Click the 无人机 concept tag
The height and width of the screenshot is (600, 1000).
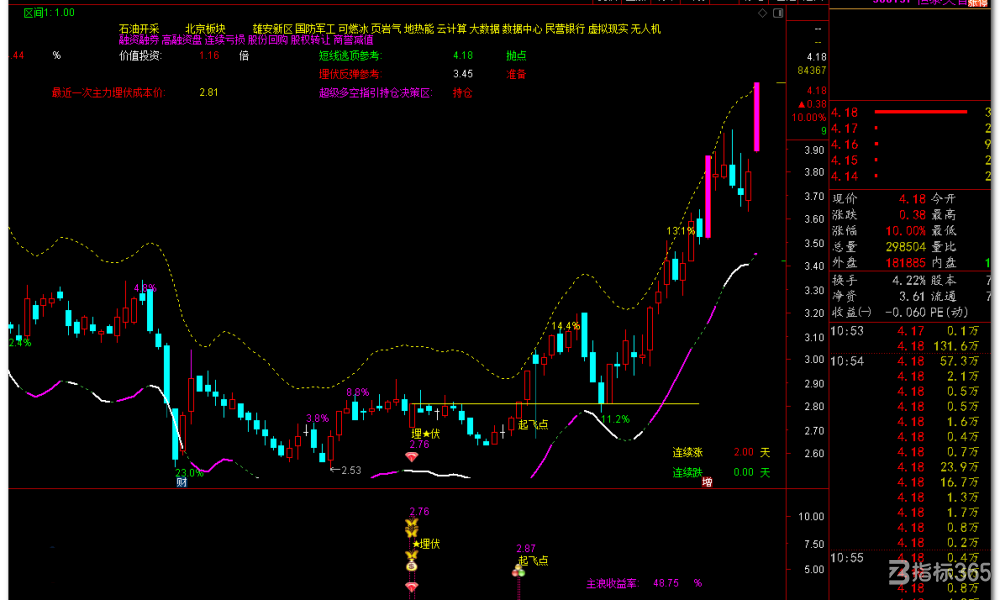[x=646, y=29]
